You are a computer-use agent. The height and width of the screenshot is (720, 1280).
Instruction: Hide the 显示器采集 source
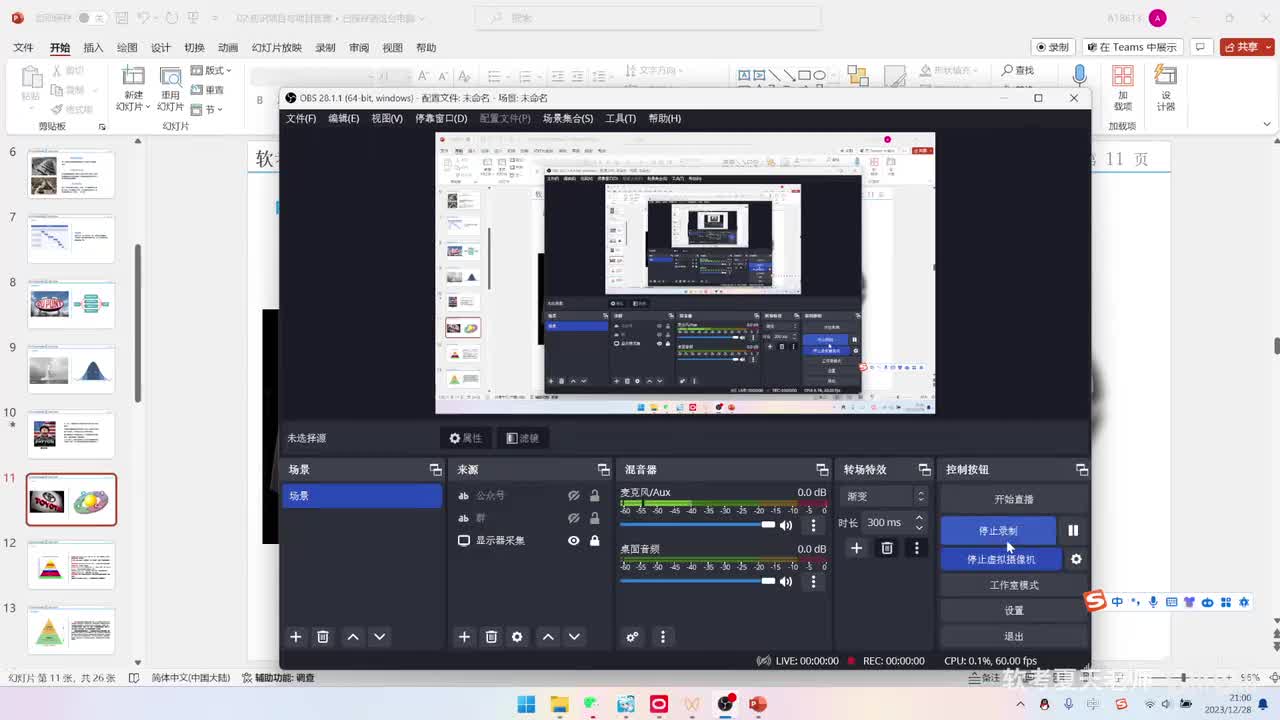(574, 540)
